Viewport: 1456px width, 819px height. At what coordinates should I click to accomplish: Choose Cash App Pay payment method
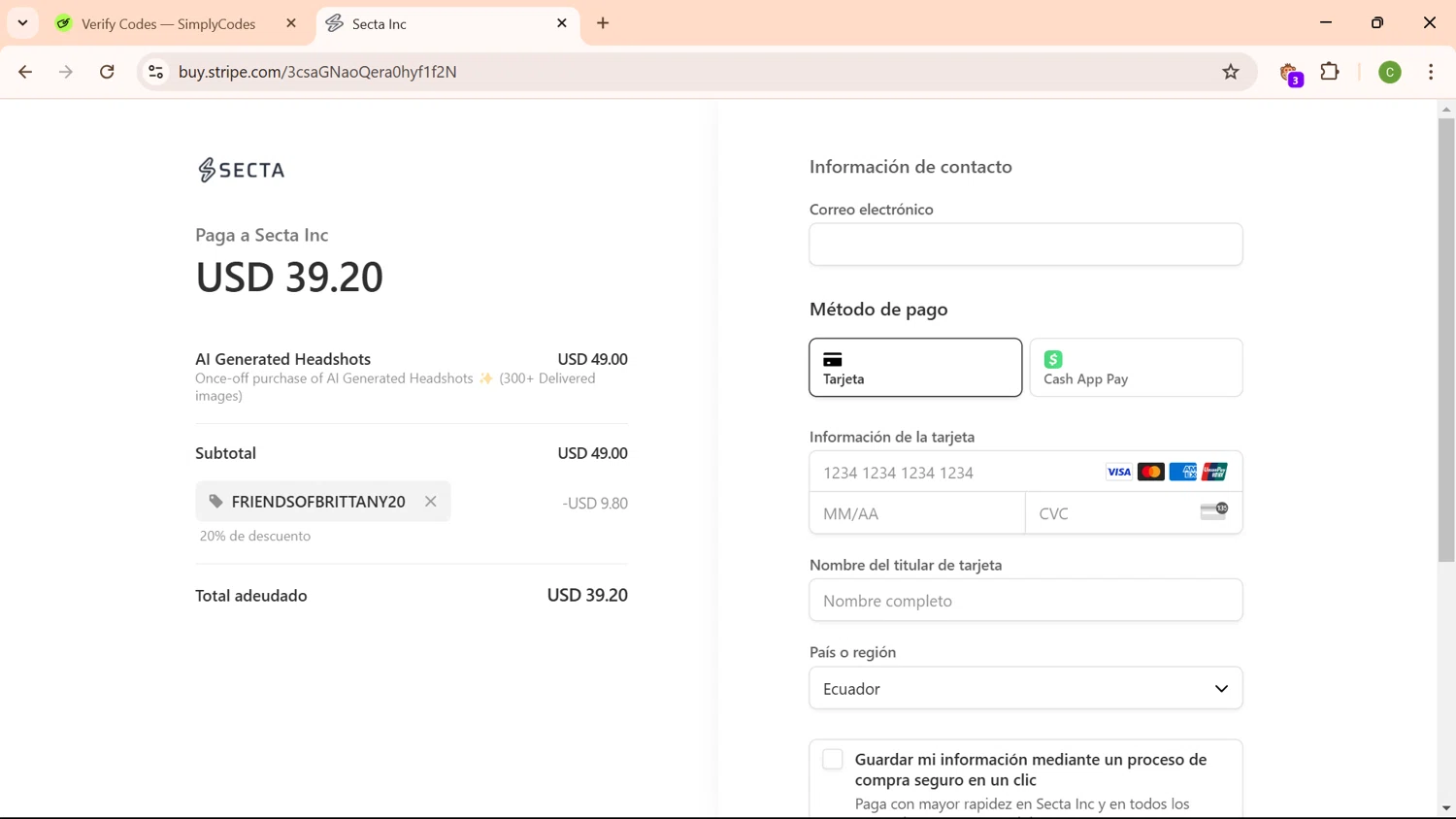pos(1136,367)
